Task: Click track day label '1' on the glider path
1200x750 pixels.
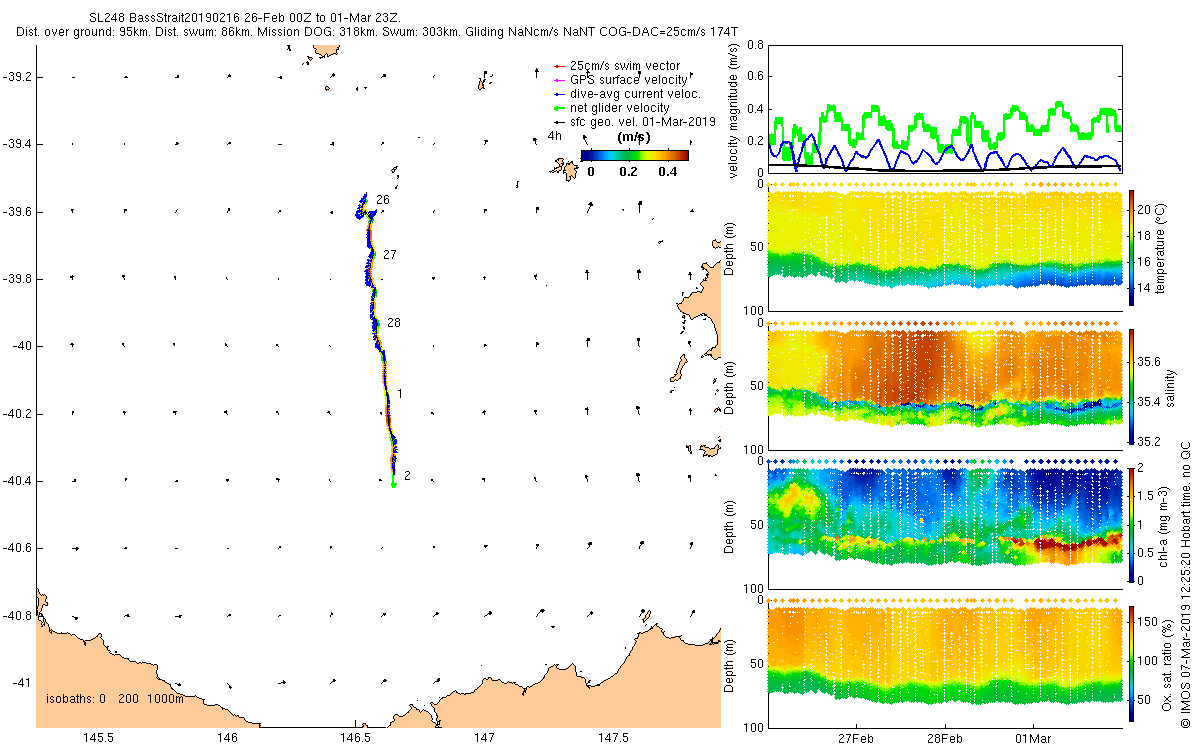Action: click(400, 394)
